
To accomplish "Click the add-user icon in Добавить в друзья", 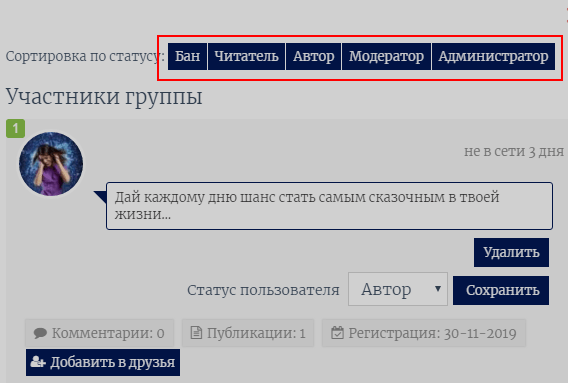I will point(38,362).
